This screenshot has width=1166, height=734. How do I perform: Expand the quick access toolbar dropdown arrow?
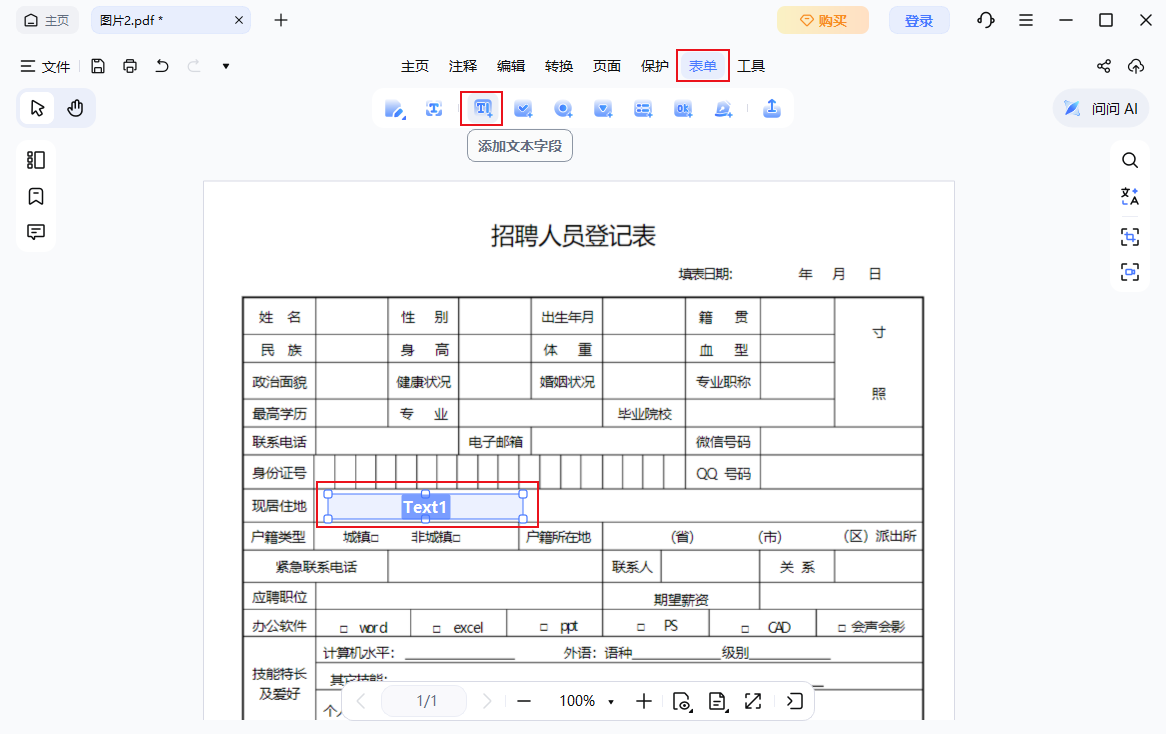[226, 66]
